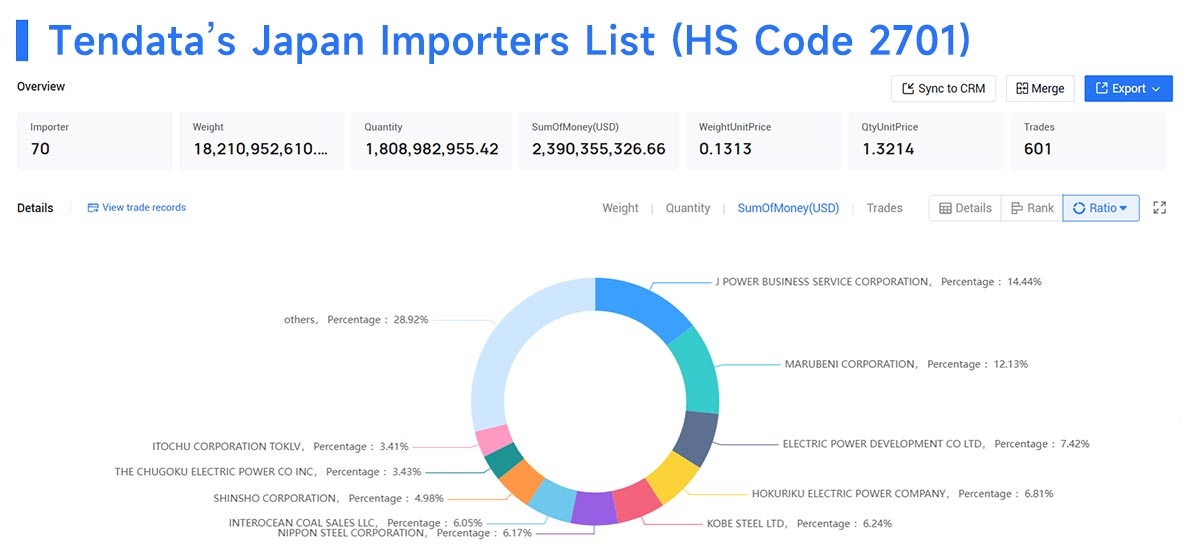Show the Details table view

[x=965, y=208]
